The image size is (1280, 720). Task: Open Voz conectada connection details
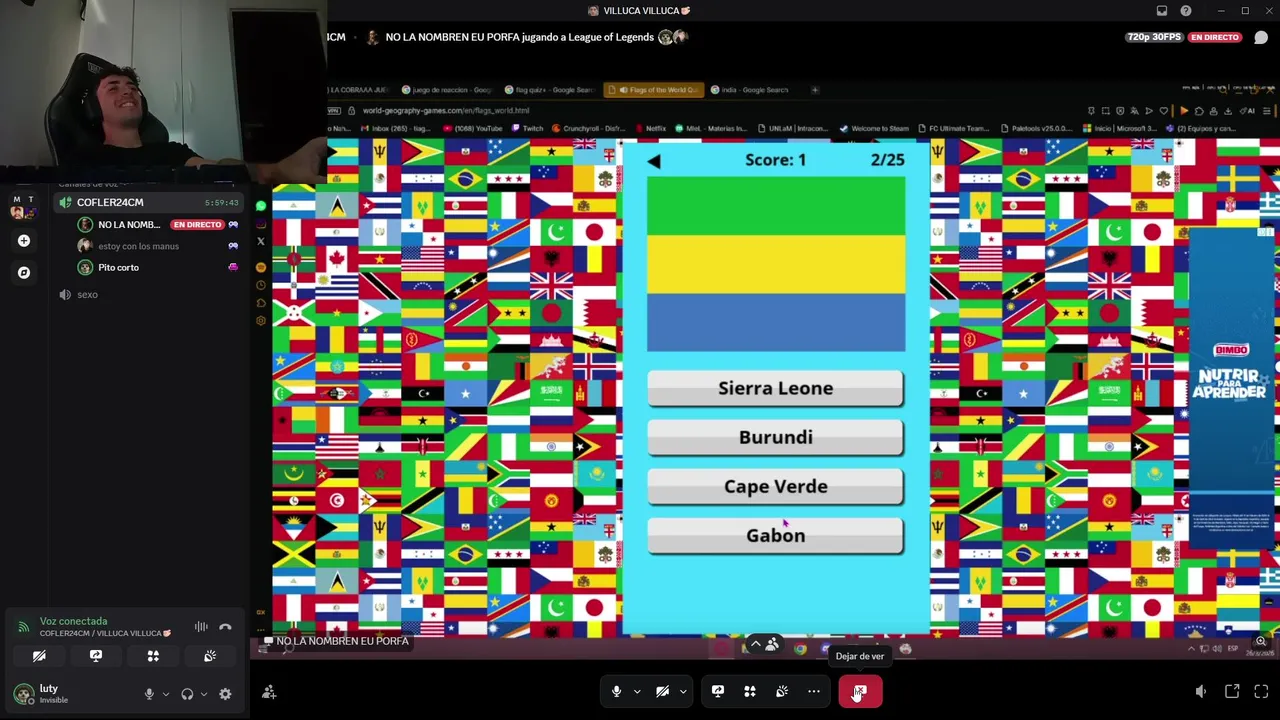73,621
